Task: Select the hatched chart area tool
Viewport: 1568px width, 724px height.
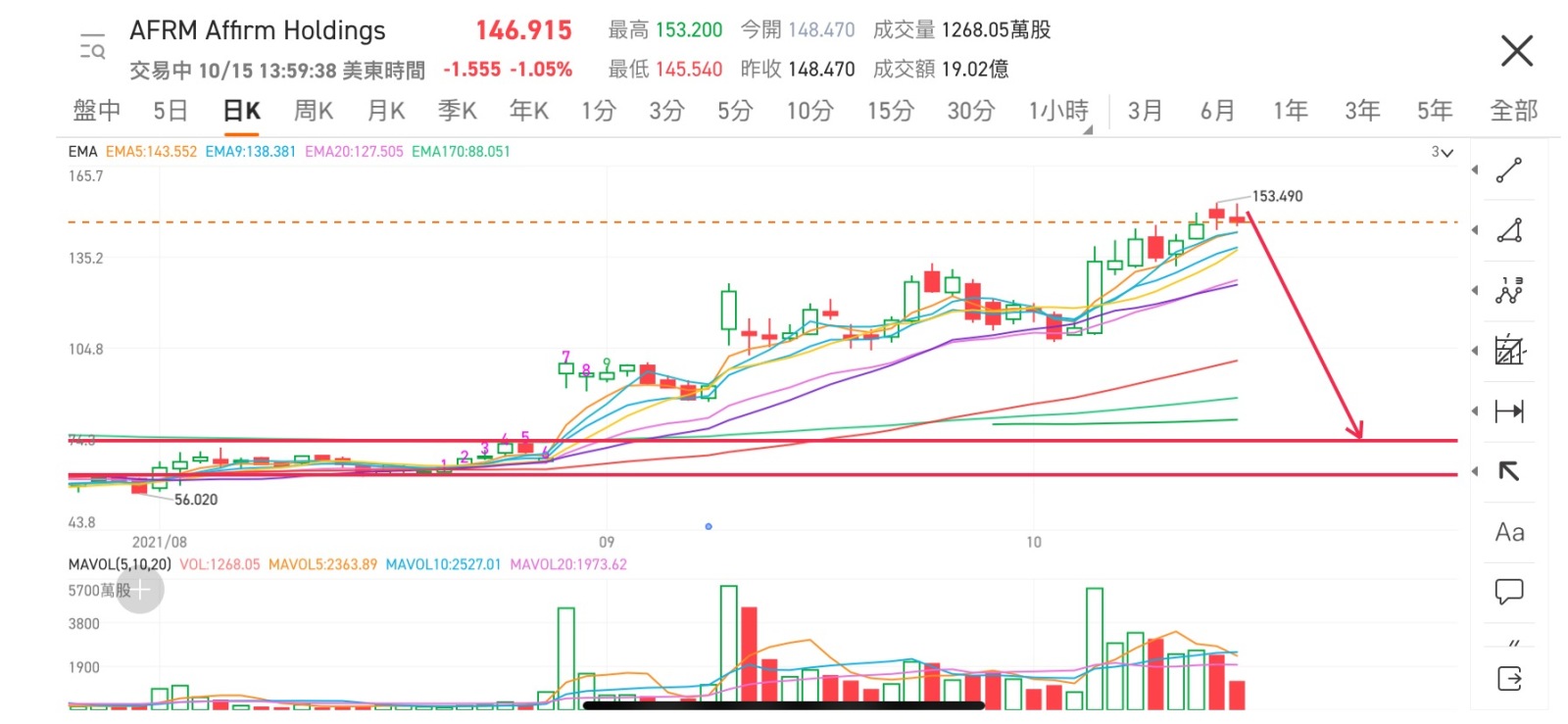Action: pos(1509,350)
